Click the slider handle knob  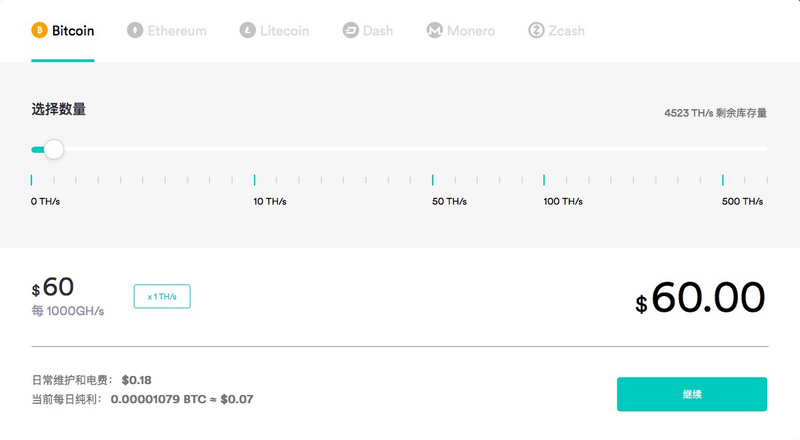(x=54, y=149)
